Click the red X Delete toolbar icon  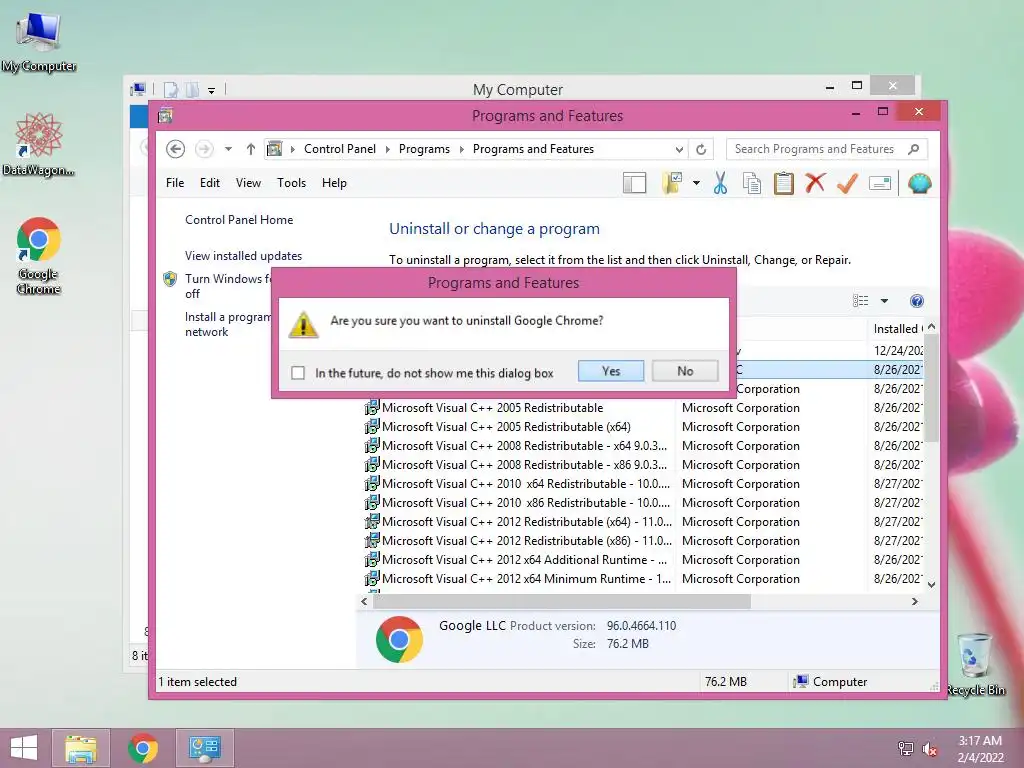pos(815,183)
